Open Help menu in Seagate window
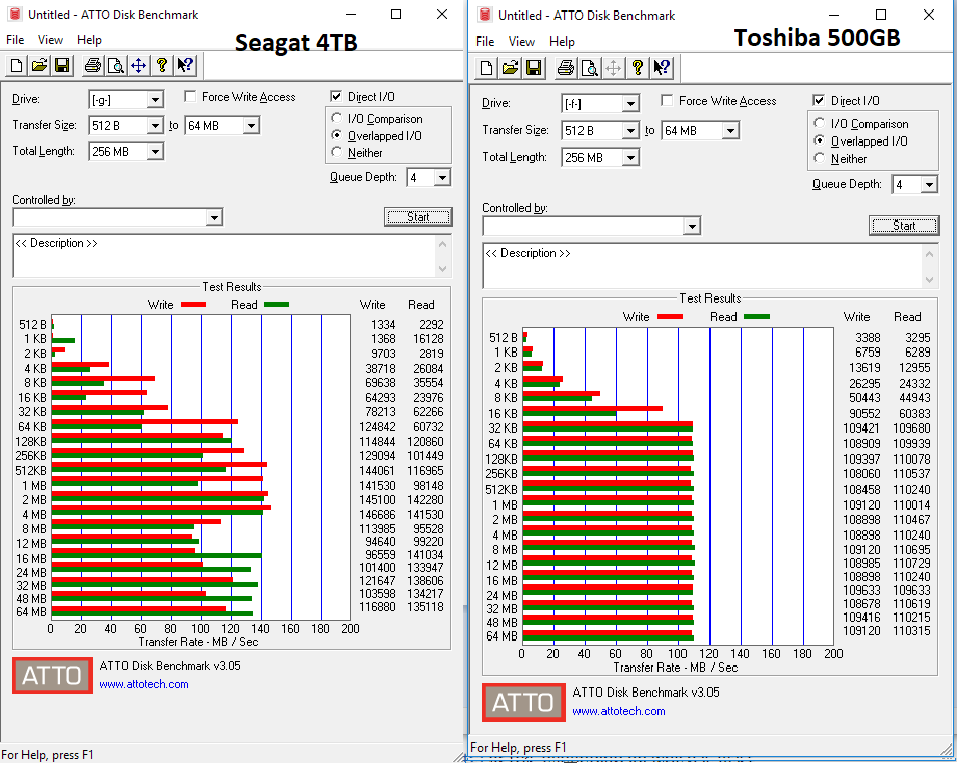The image size is (957, 763). point(89,40)
